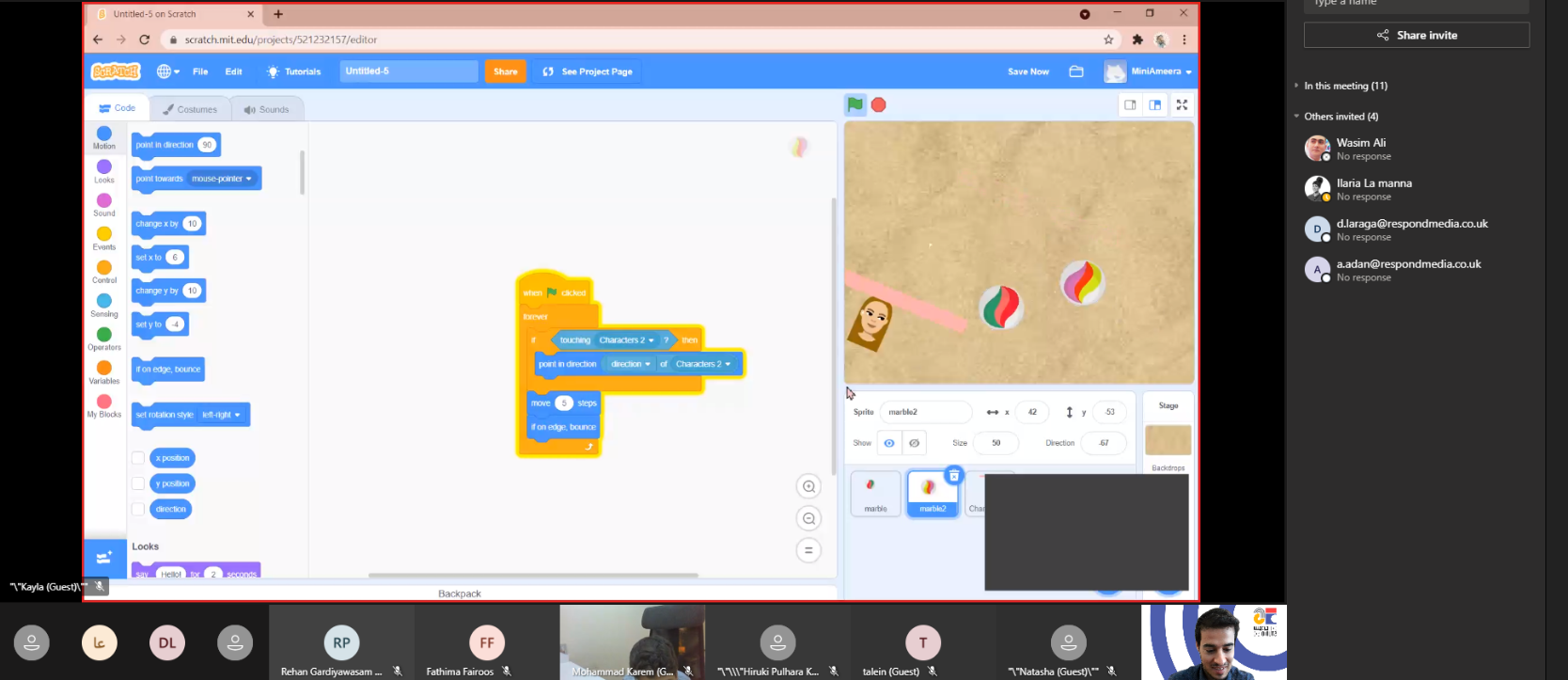Go back in browser history
This screenshot has height=680, width=1568.
[98, 40]
